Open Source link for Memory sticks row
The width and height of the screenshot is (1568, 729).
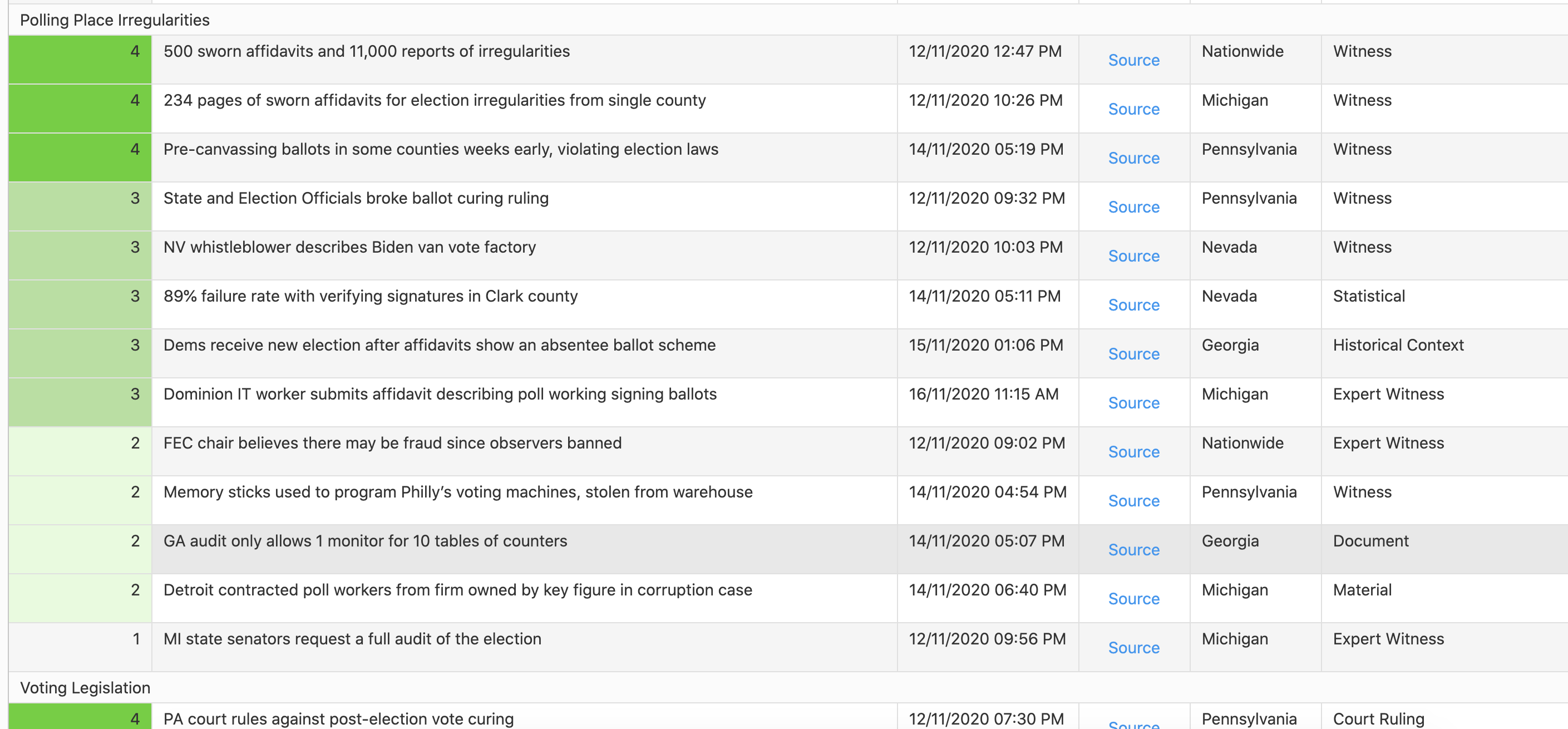1133,501
